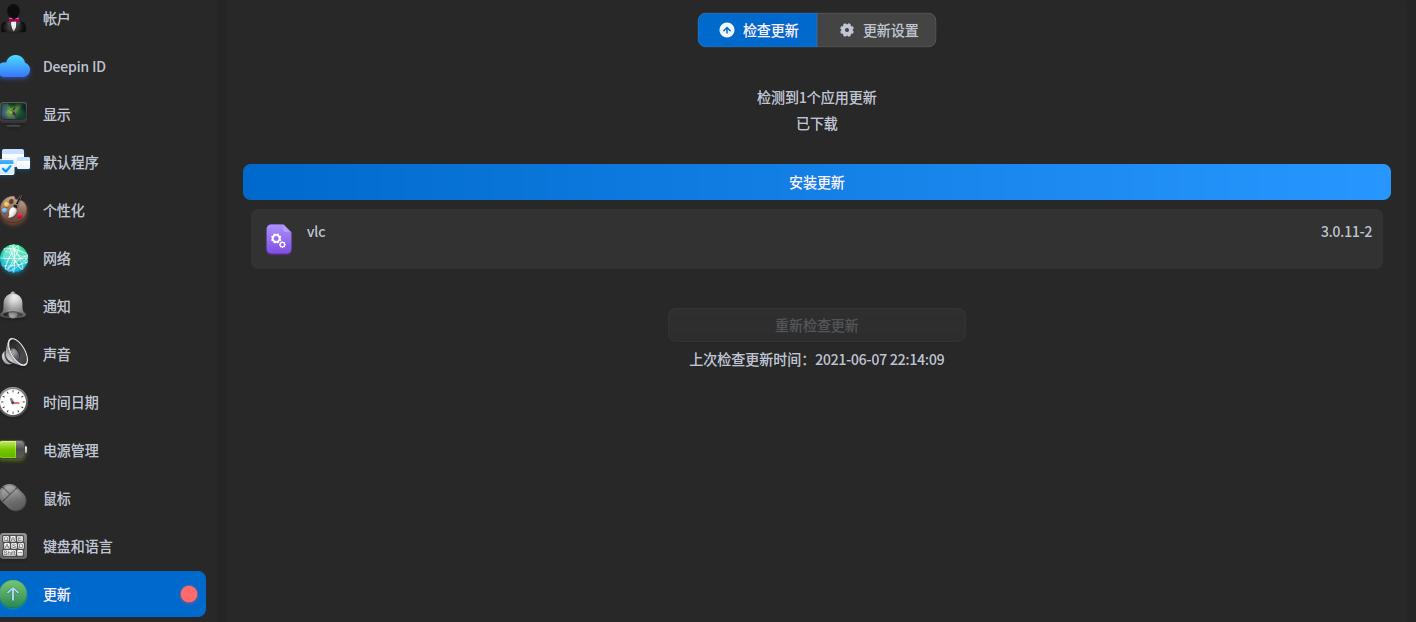This screenshot has height=622, width=1416.
Task: Click the 重新检查更新 button
Action: (x=817, y=325)
